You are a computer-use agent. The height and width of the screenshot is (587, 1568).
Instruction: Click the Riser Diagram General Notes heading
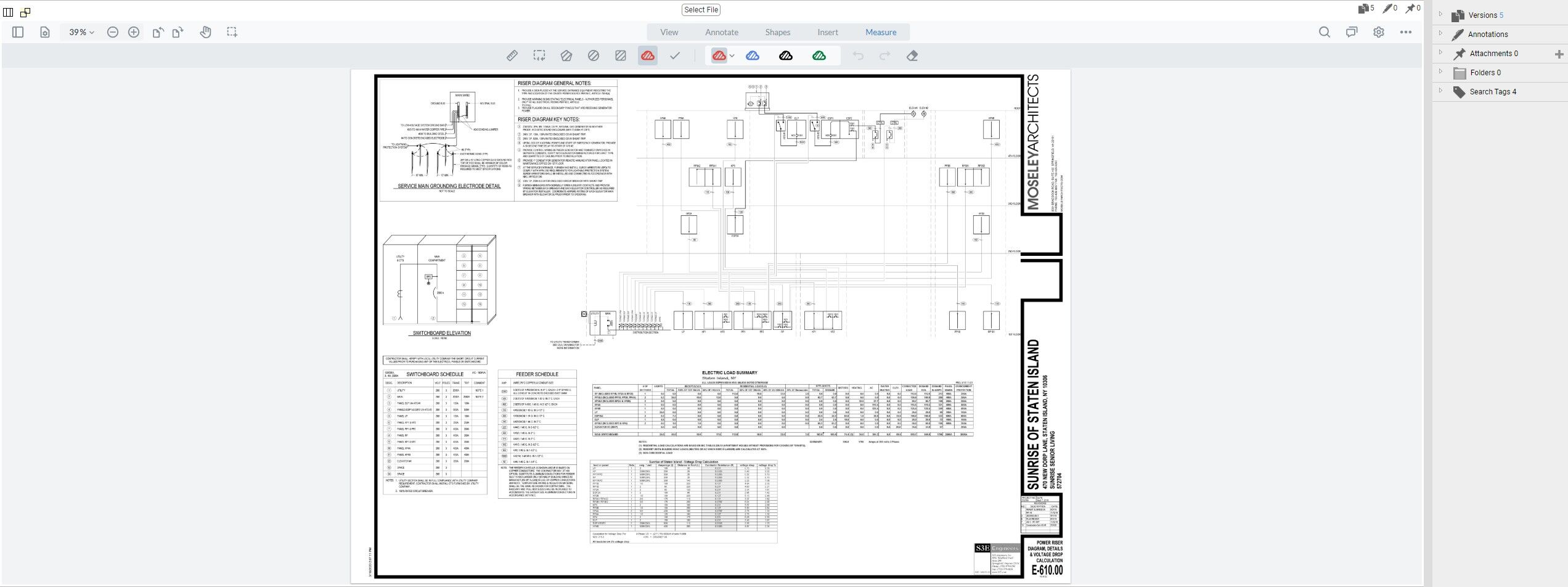tap(554, 83)
